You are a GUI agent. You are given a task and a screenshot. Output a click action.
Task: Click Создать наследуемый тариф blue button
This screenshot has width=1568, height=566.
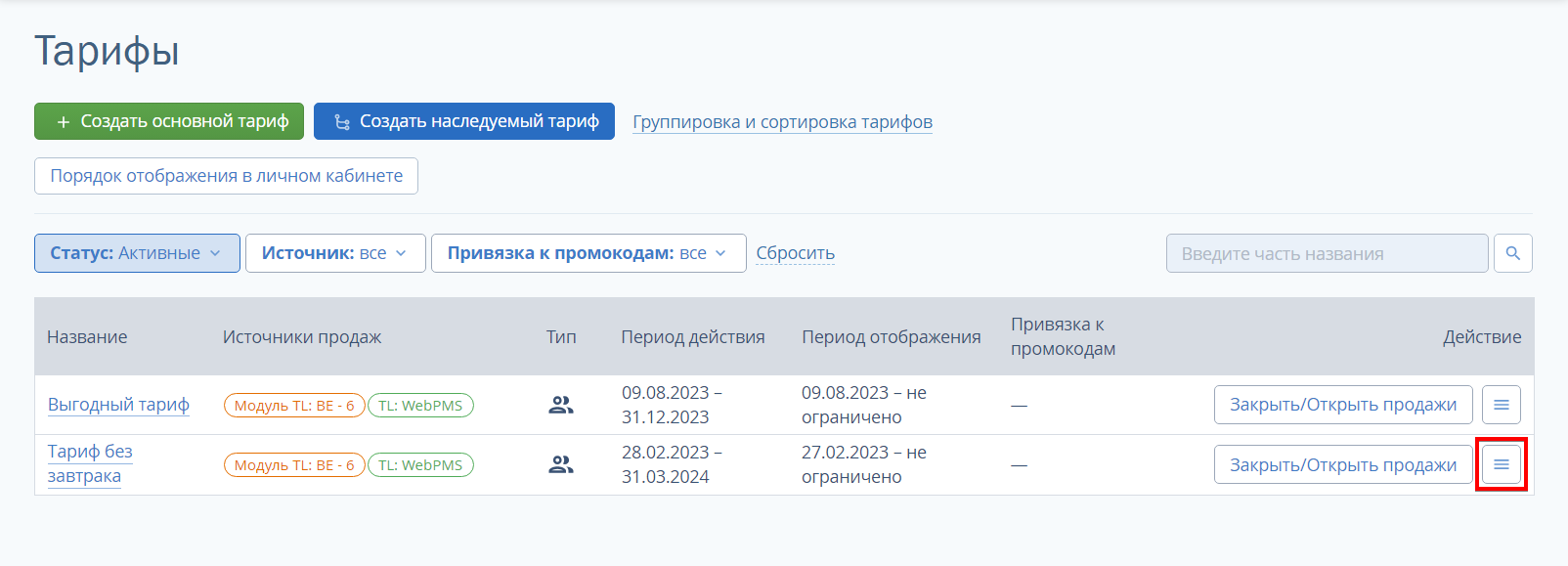coord(464,121)
